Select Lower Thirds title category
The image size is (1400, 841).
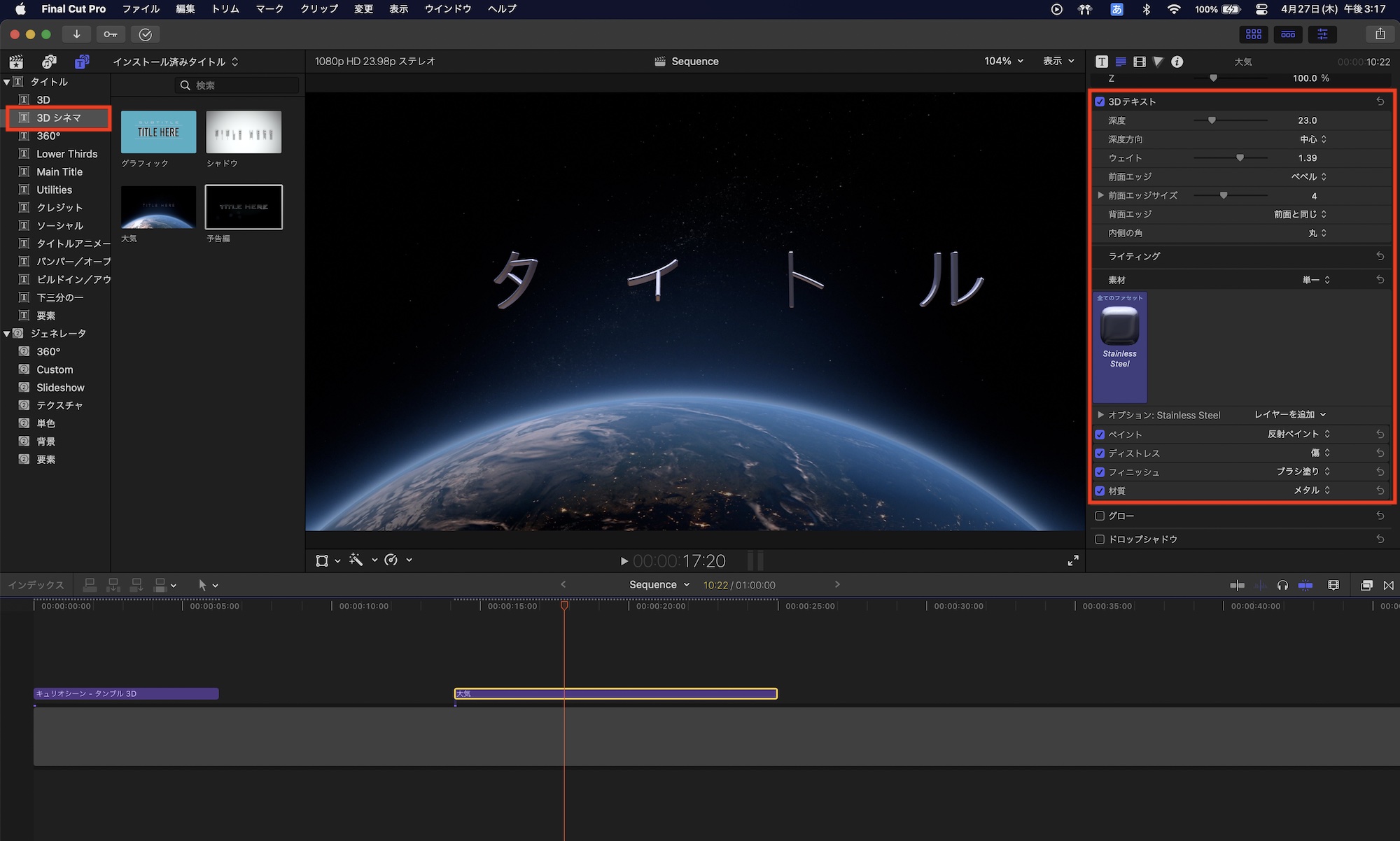[66, 154]
